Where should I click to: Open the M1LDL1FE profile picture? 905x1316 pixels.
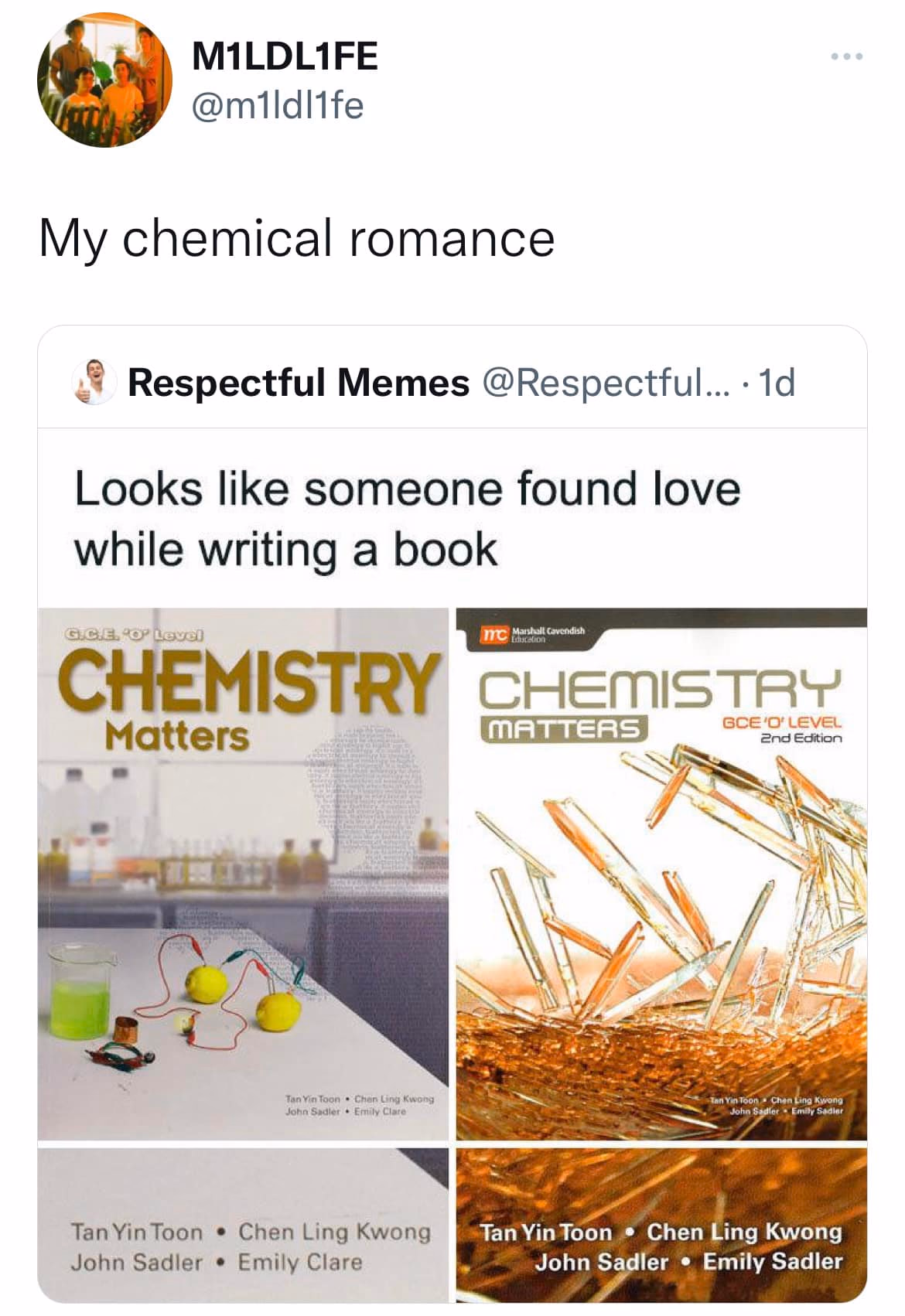(x=104, y=80)
